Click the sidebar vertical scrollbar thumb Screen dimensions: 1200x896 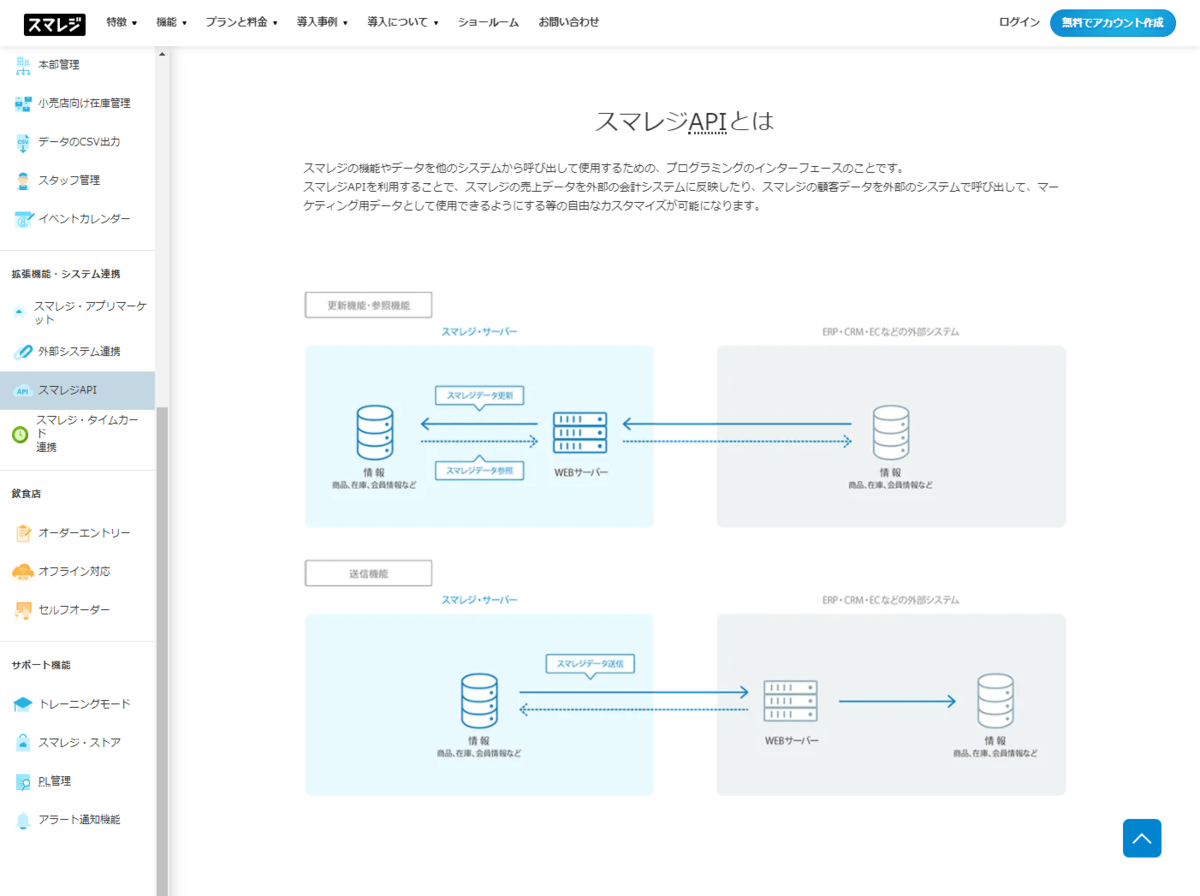[x=162, y=651]
